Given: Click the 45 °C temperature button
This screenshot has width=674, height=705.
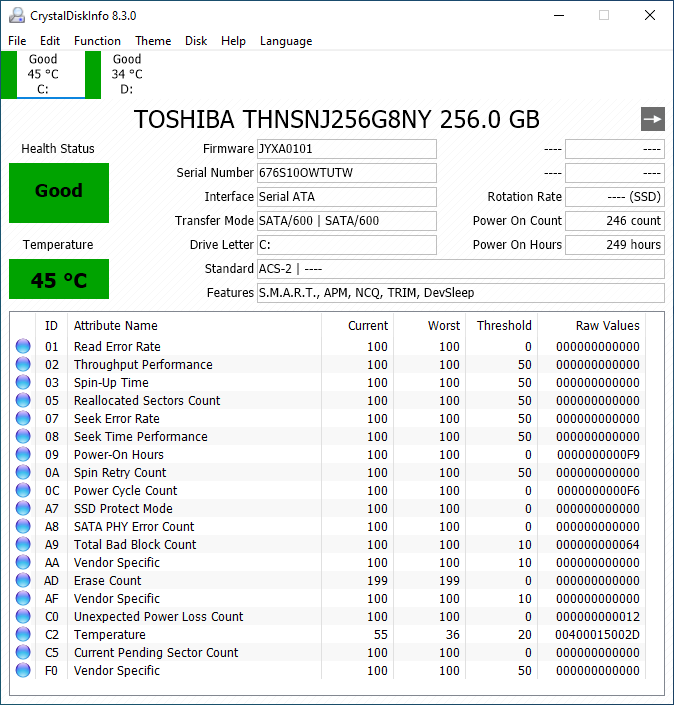Looking at the screenshot, I should click(59, 279).
